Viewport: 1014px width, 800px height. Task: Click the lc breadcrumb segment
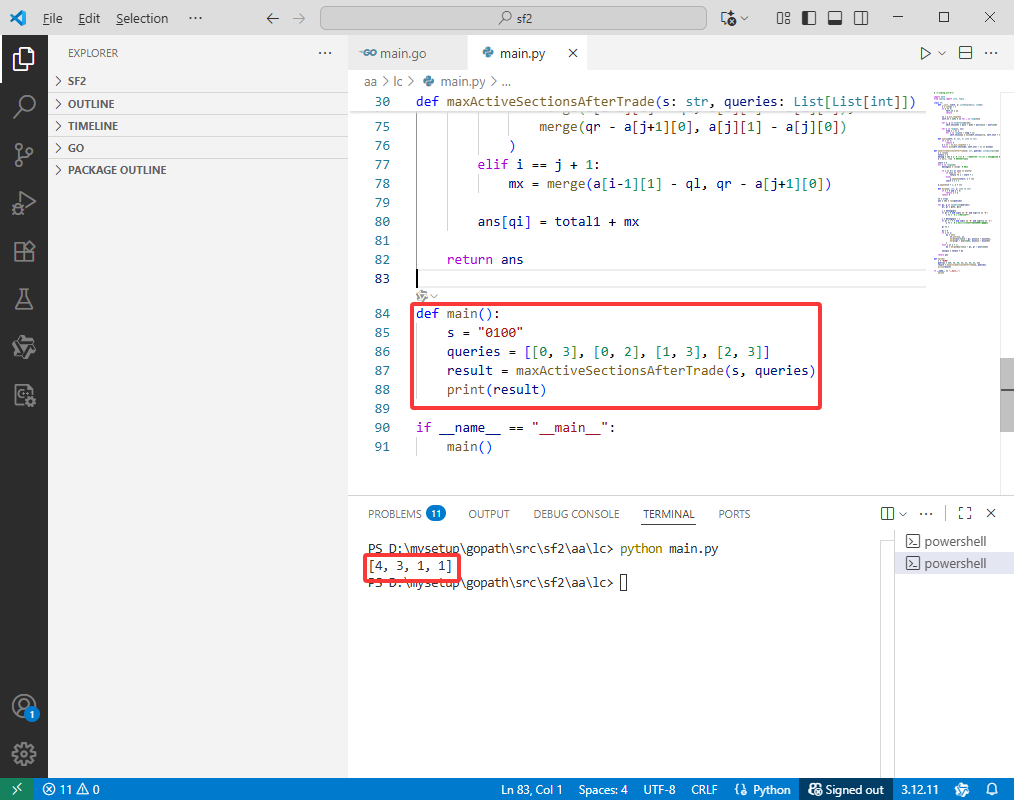click(398, 81)
